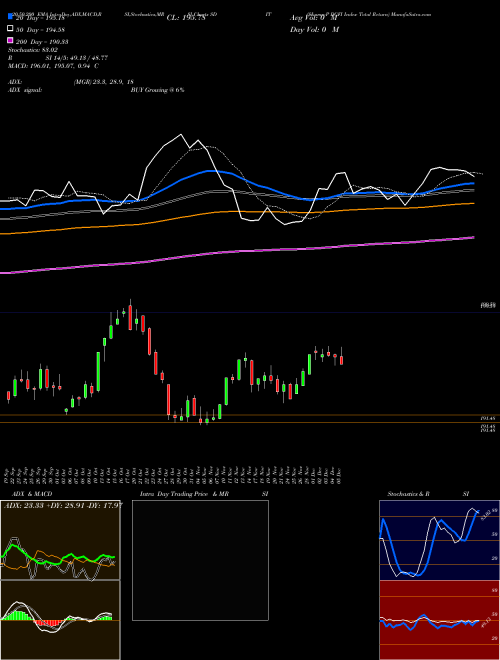Click the 'Avg Vol: 0 M' text
Image resolution: width=500 pixels, height=660 pixels.
314,18
